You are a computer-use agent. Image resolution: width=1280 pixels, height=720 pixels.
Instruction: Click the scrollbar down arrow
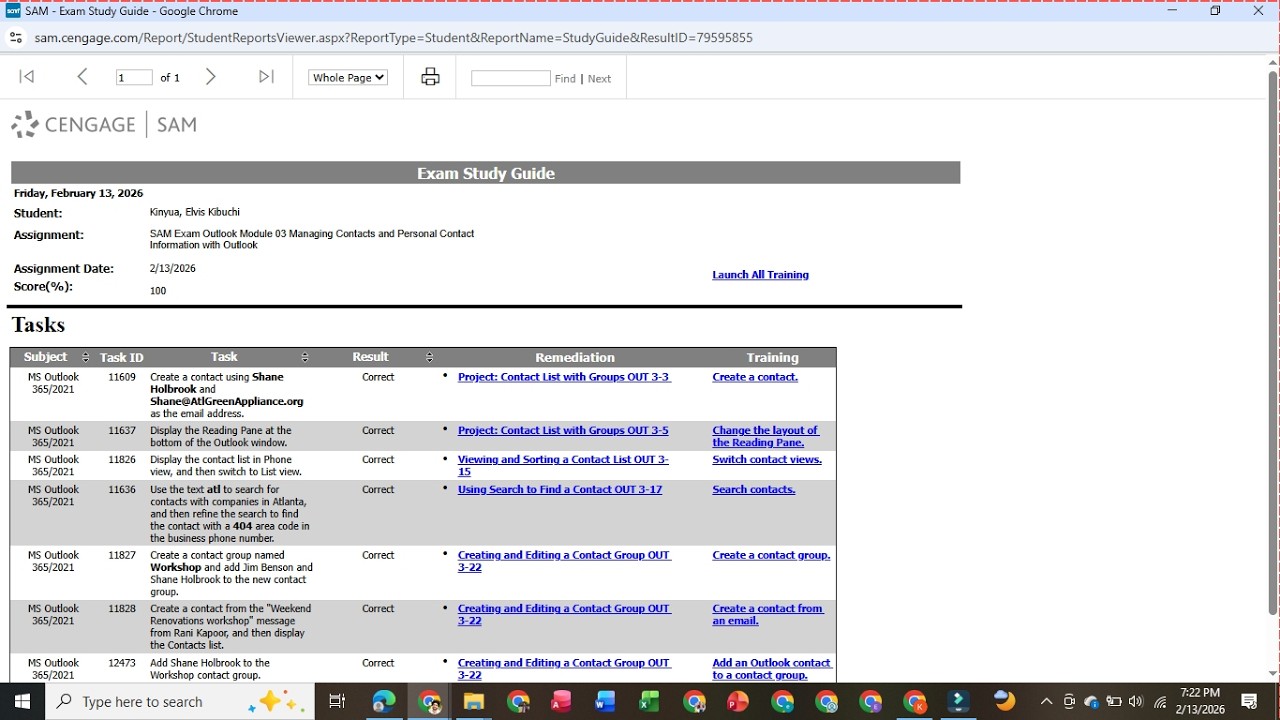coord(1273,674)
